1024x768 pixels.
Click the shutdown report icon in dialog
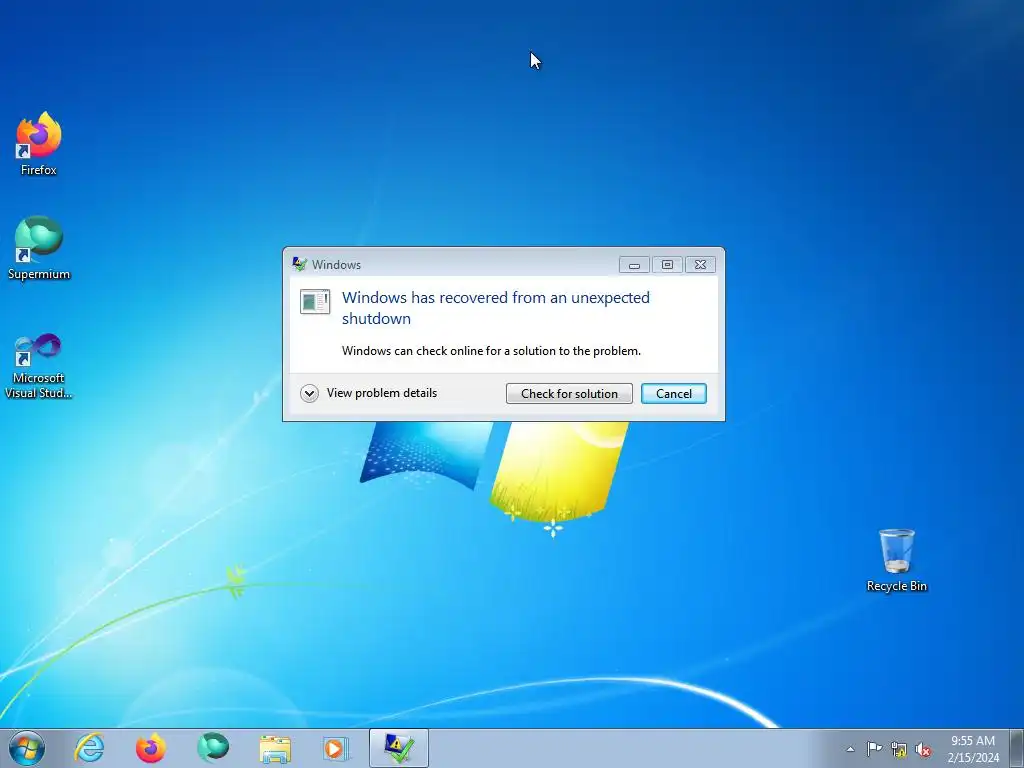pyautogui.click(x=315, y=302)
